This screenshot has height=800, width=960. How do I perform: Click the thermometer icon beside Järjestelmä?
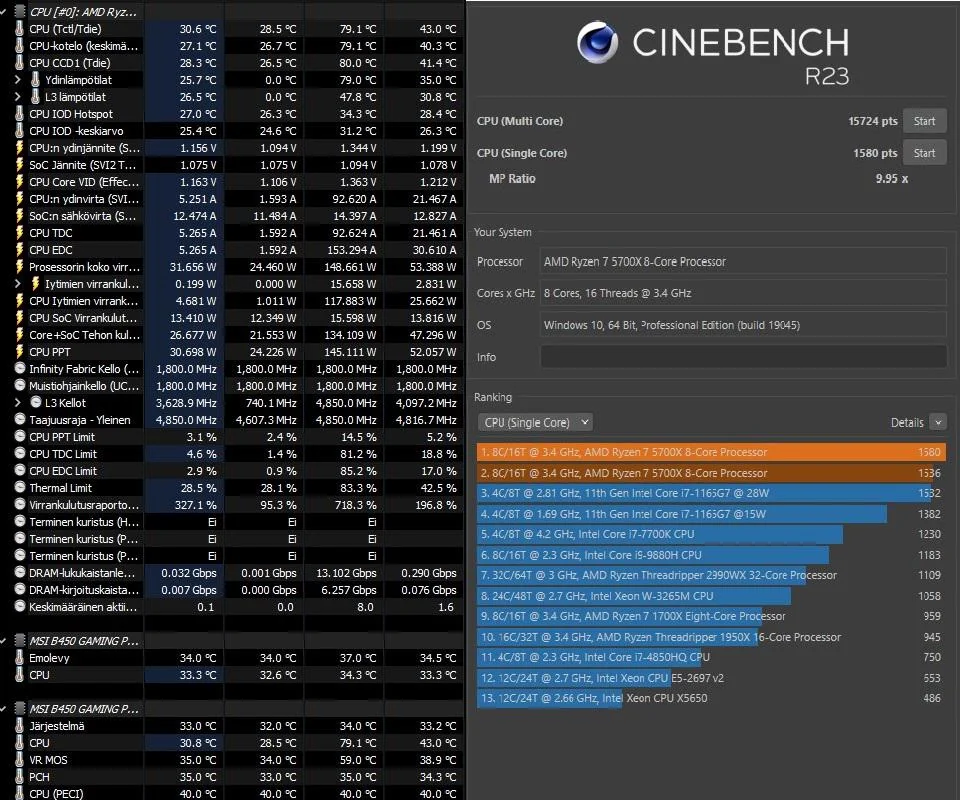point(19,726)
